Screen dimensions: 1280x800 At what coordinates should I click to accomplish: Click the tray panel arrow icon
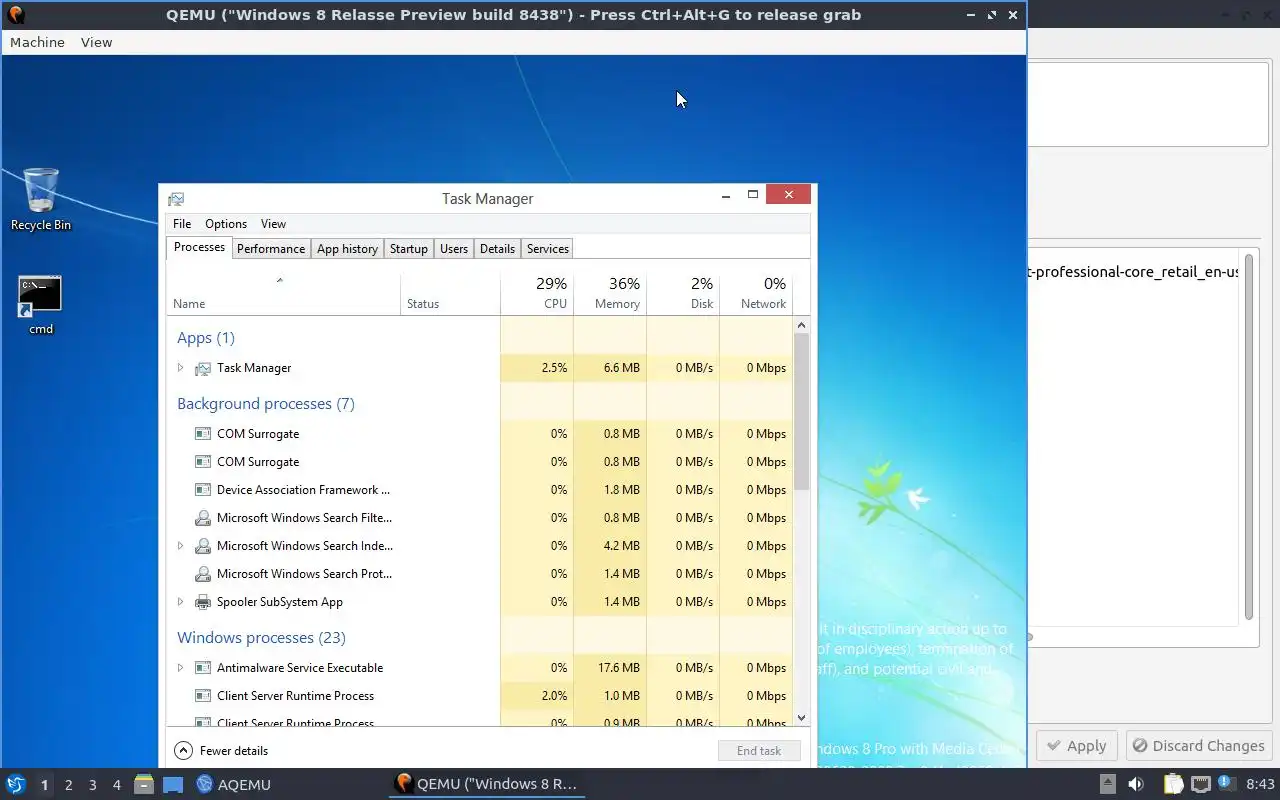click(1108, 784)
